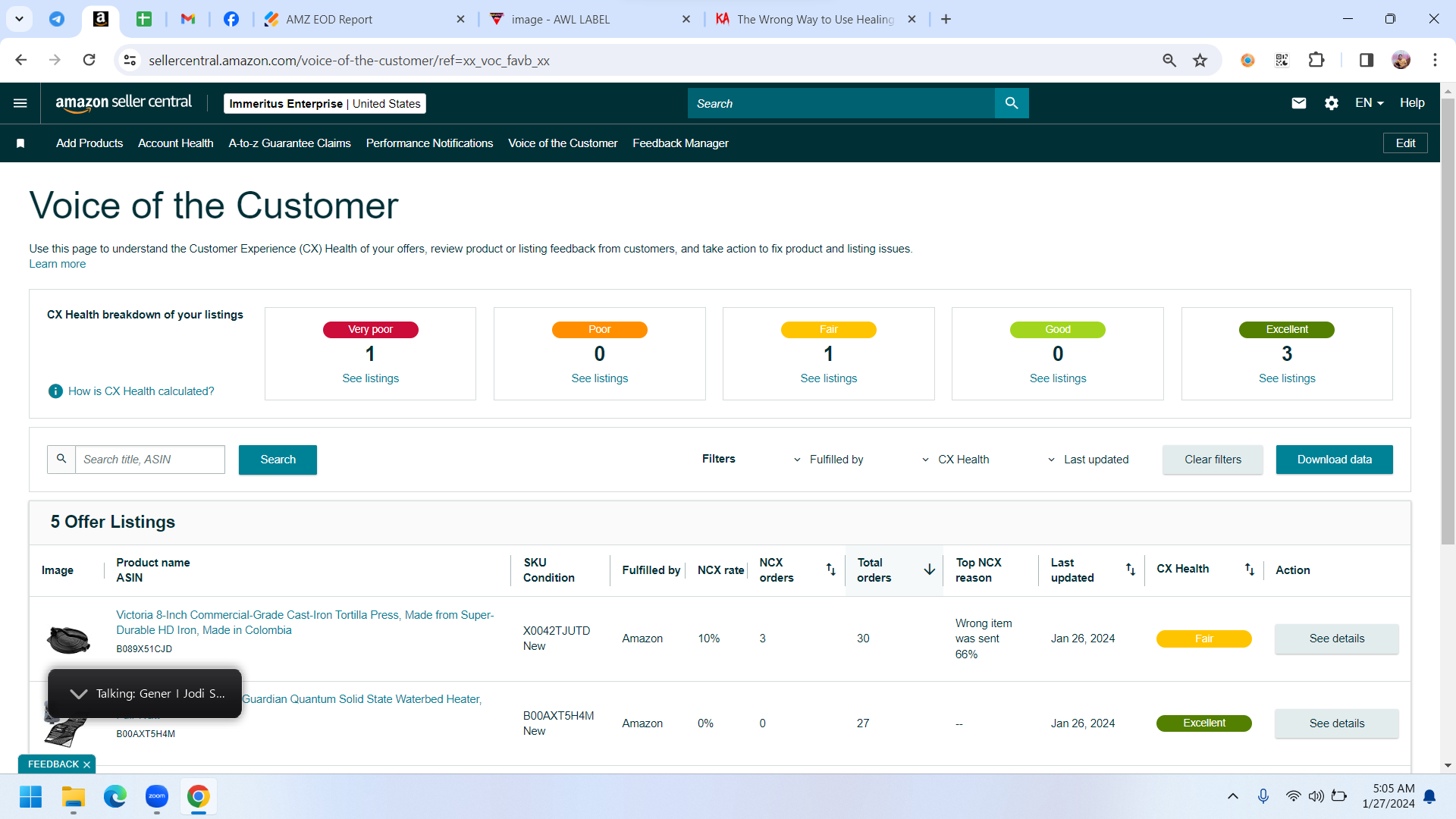Click the Amazon Seller Central logo
Image resolution: width=1456 pixels, height=819 pixels.
[124, 103]
